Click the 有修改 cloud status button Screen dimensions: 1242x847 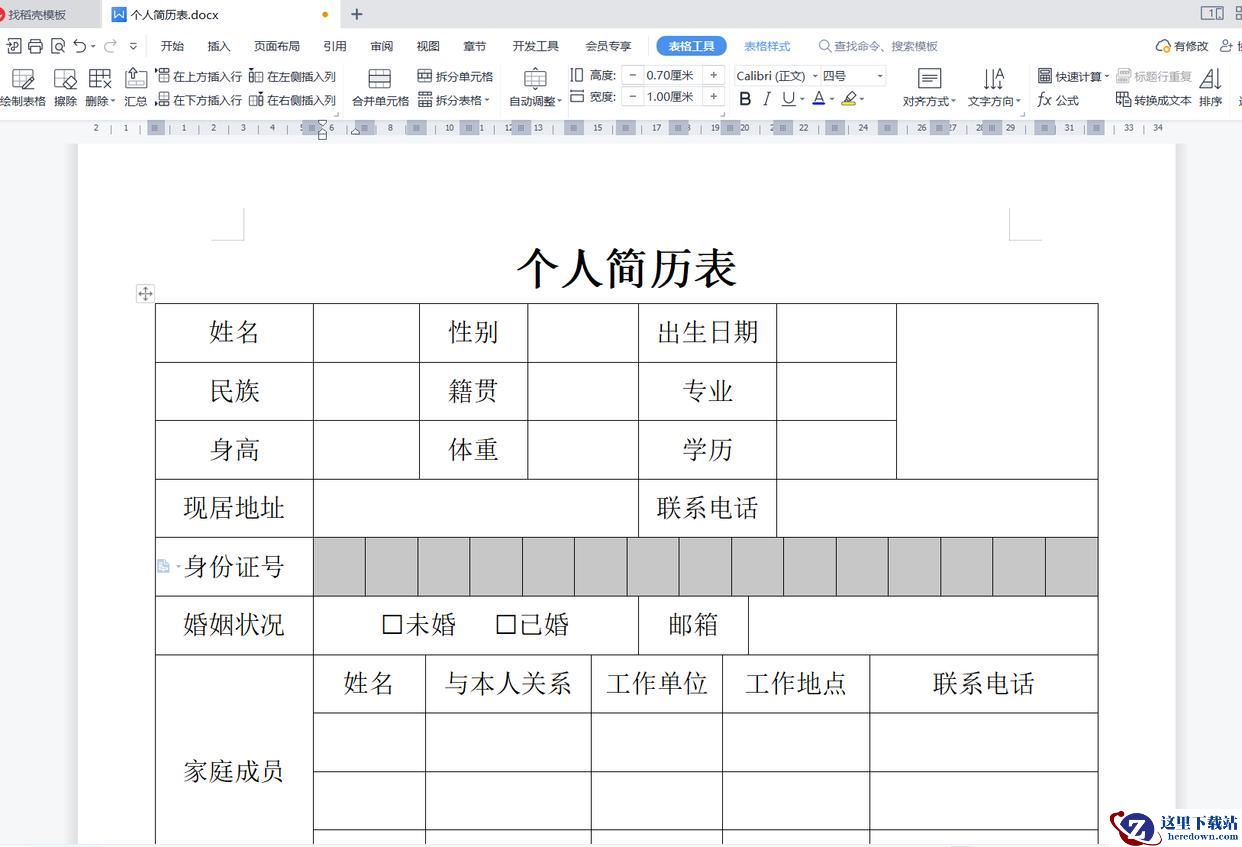[x=1182, y=46]
